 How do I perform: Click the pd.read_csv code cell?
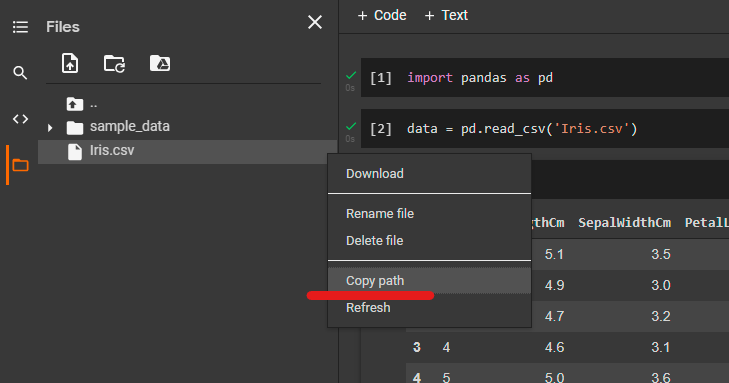pos(544,129)
